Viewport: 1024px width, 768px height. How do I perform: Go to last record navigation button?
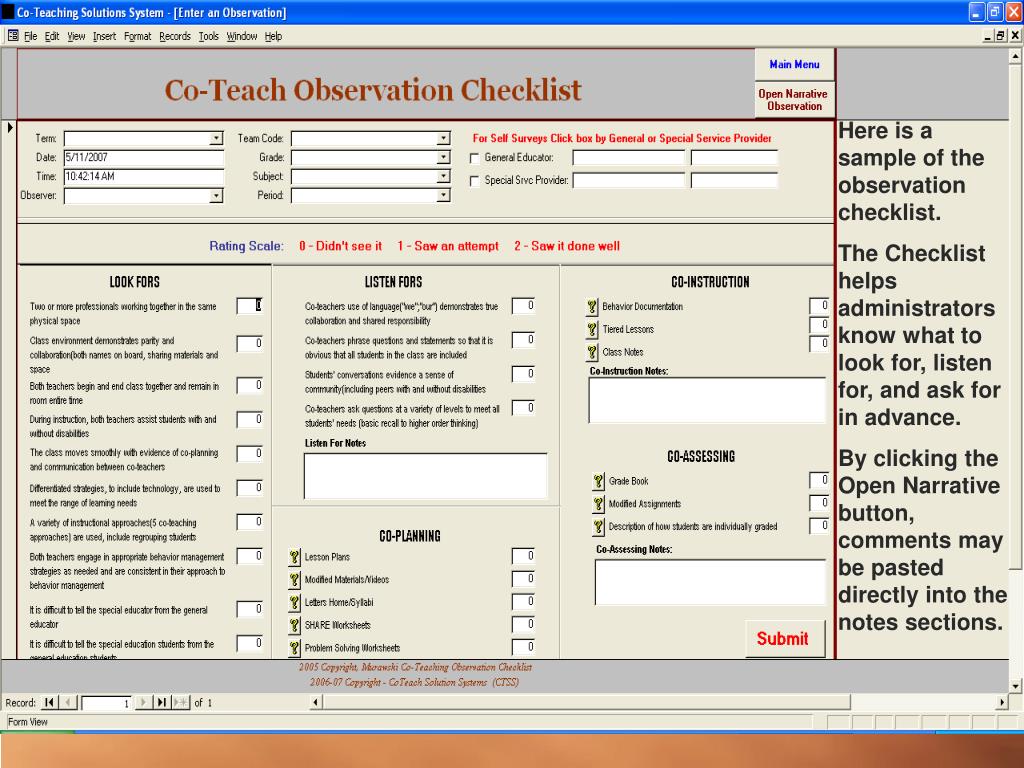coord(161,703)
